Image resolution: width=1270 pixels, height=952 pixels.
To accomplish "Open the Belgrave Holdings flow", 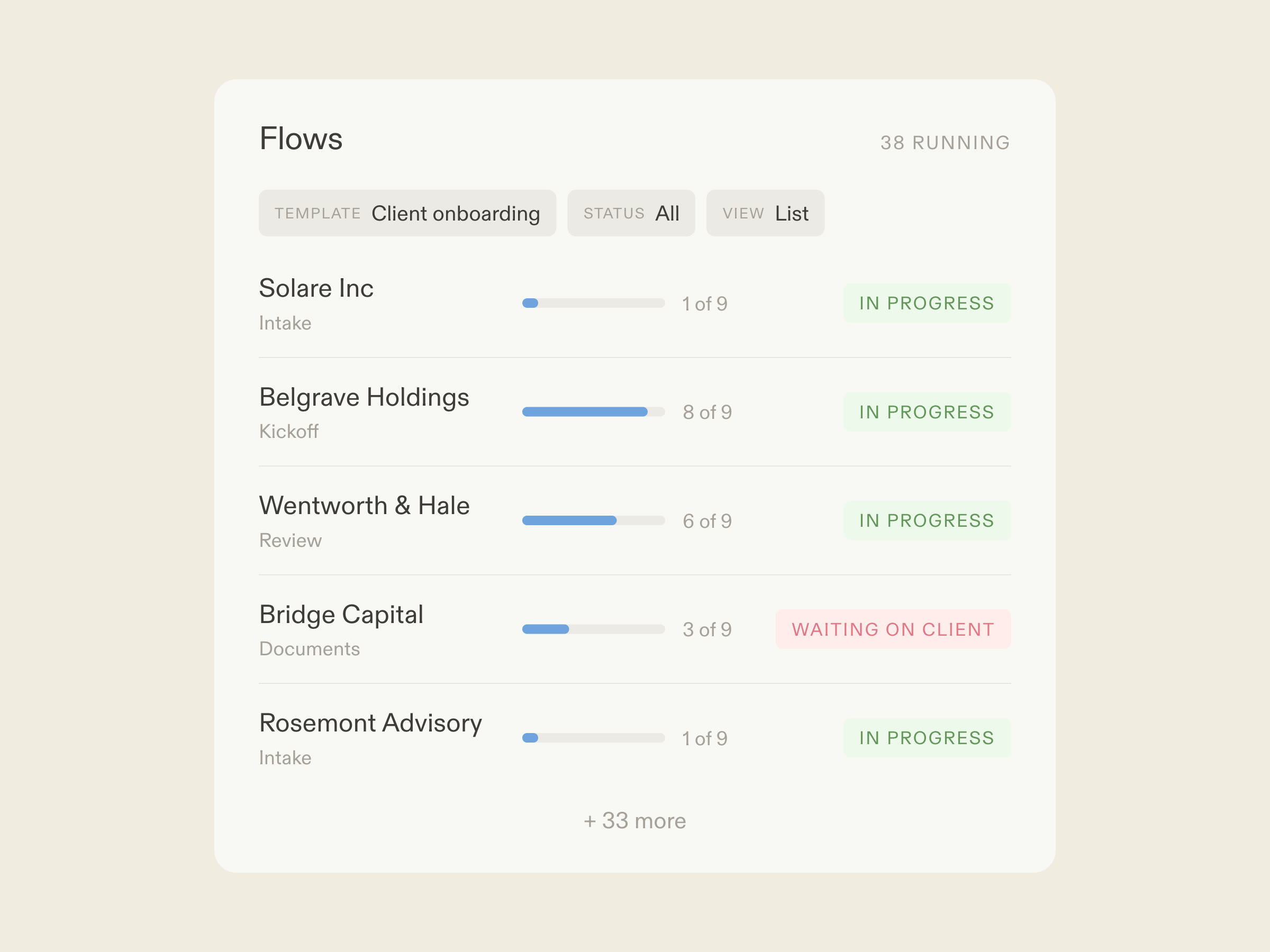I will point(634,412).
